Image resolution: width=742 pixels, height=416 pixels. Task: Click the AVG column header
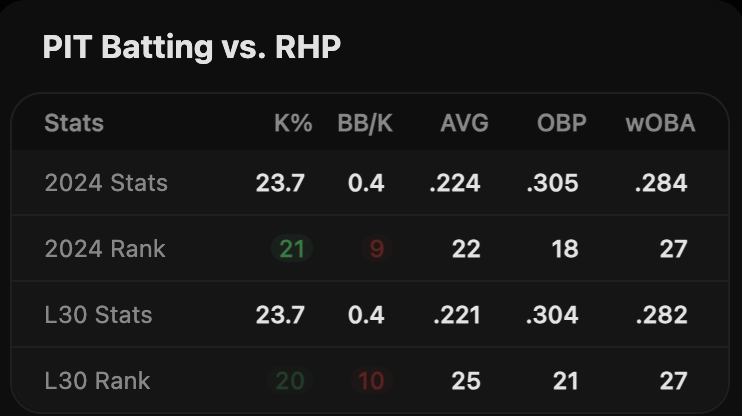click(464, 124)
